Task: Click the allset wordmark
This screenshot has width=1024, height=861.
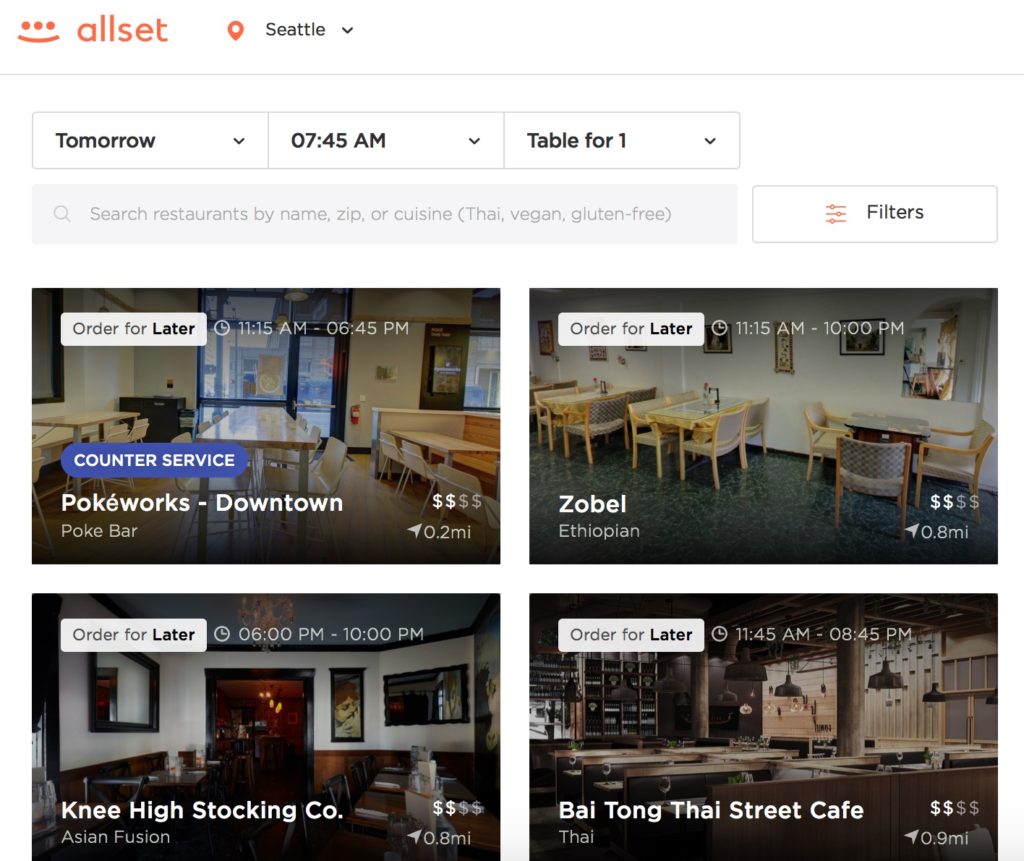Action: pyautogui.click(x=122, y=30)
